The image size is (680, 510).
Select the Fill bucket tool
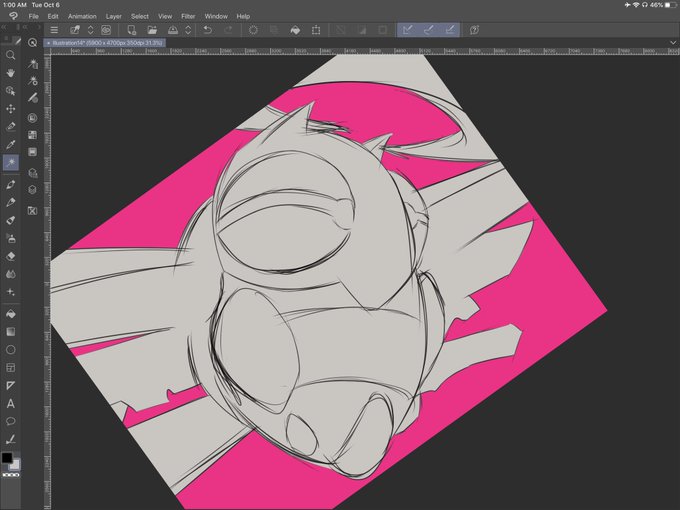(10, 314)
